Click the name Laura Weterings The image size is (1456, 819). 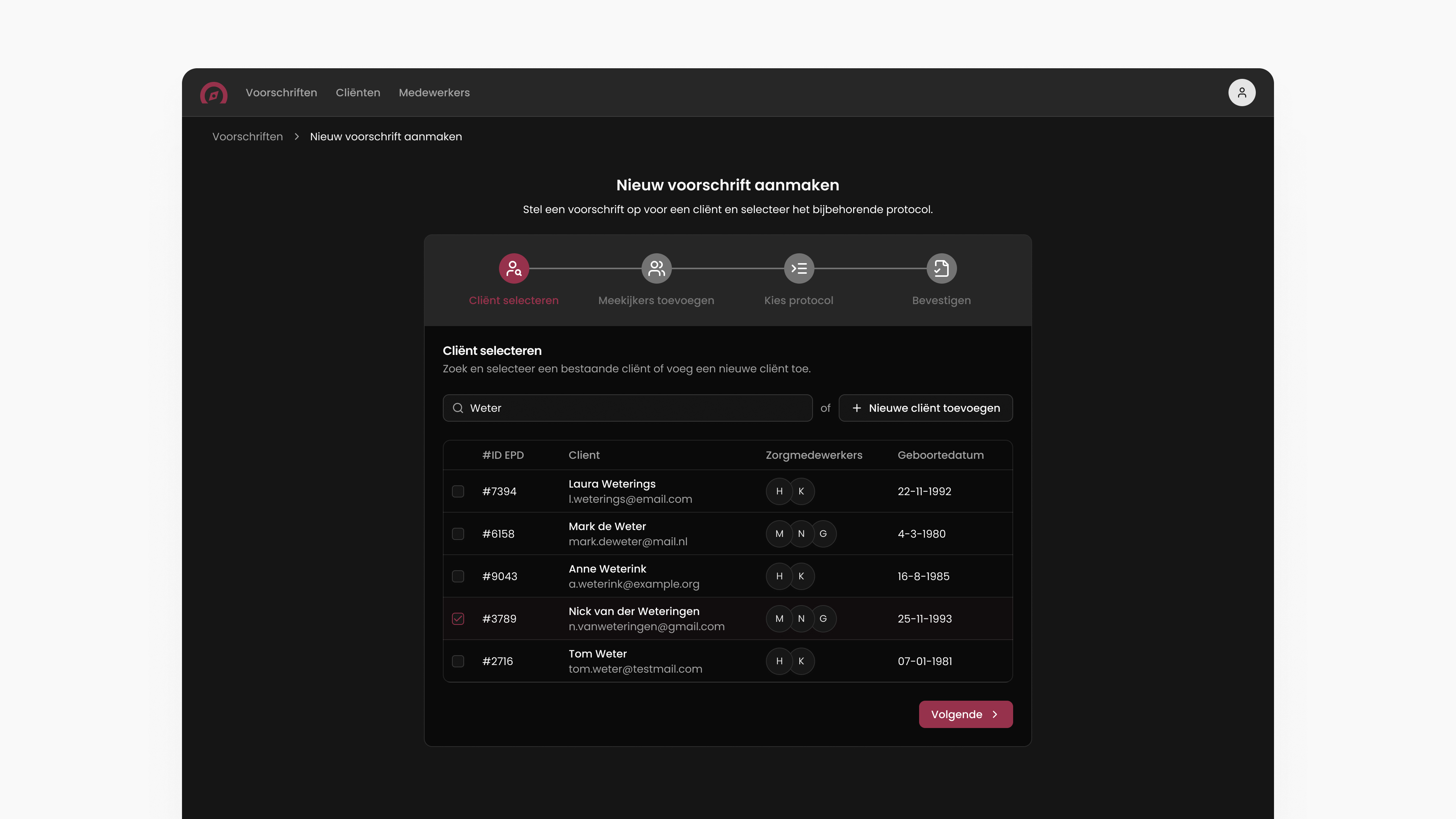(612, 484)
